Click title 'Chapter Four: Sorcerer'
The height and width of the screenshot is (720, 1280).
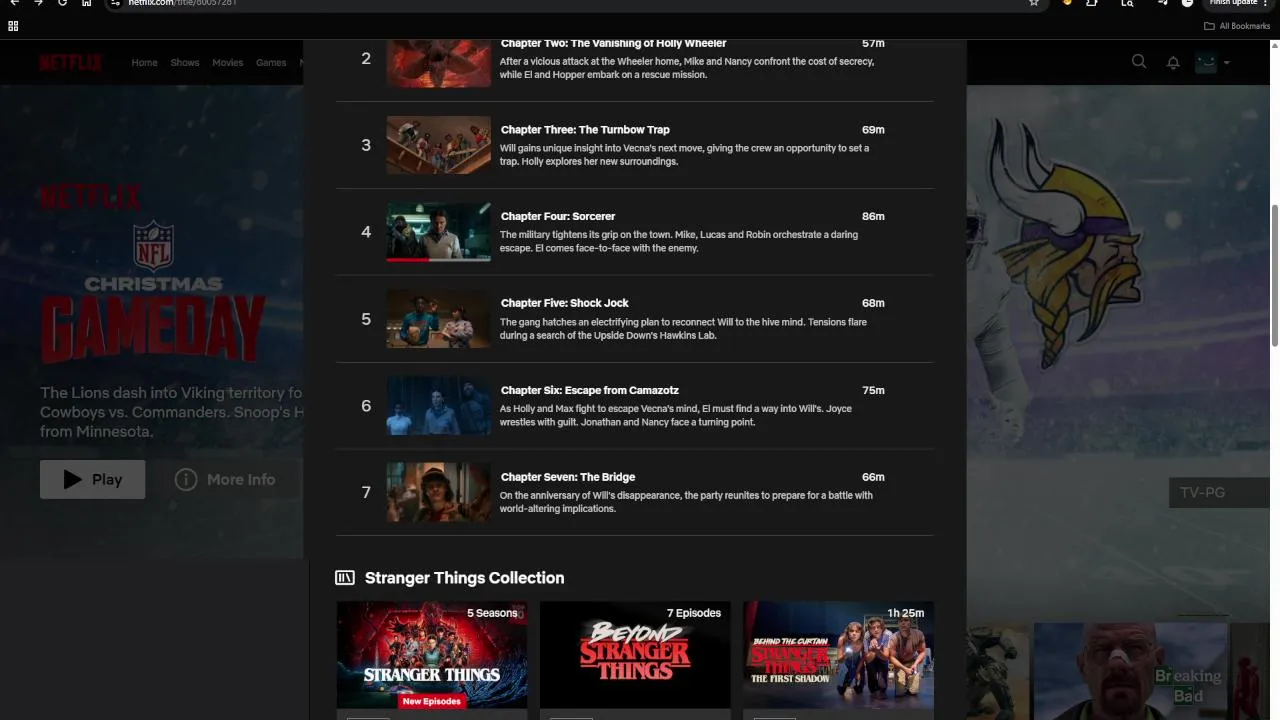pyautogui.click(x=557, y=217)
